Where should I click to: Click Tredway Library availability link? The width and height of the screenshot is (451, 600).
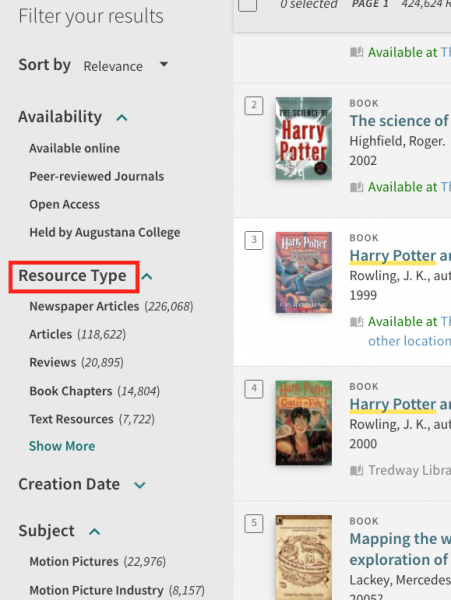(409, 470)
